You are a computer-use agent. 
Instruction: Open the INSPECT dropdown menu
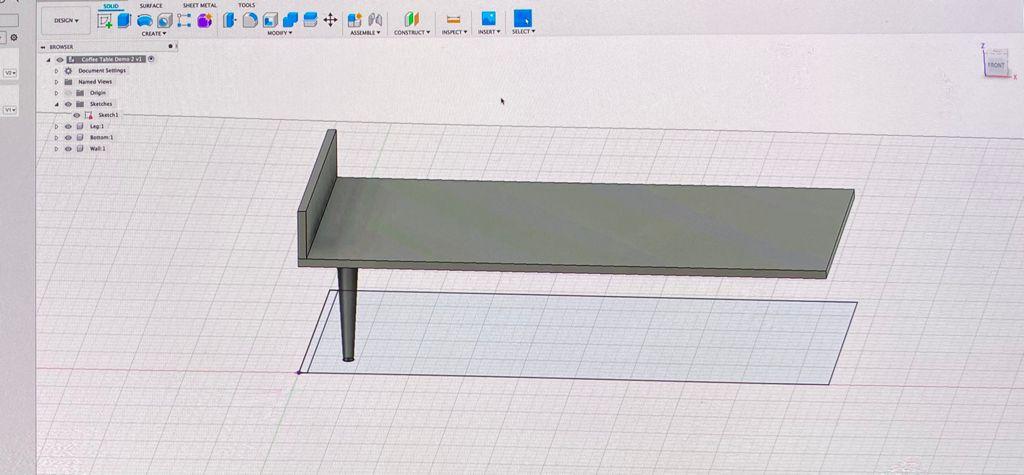tap(455, 32)
